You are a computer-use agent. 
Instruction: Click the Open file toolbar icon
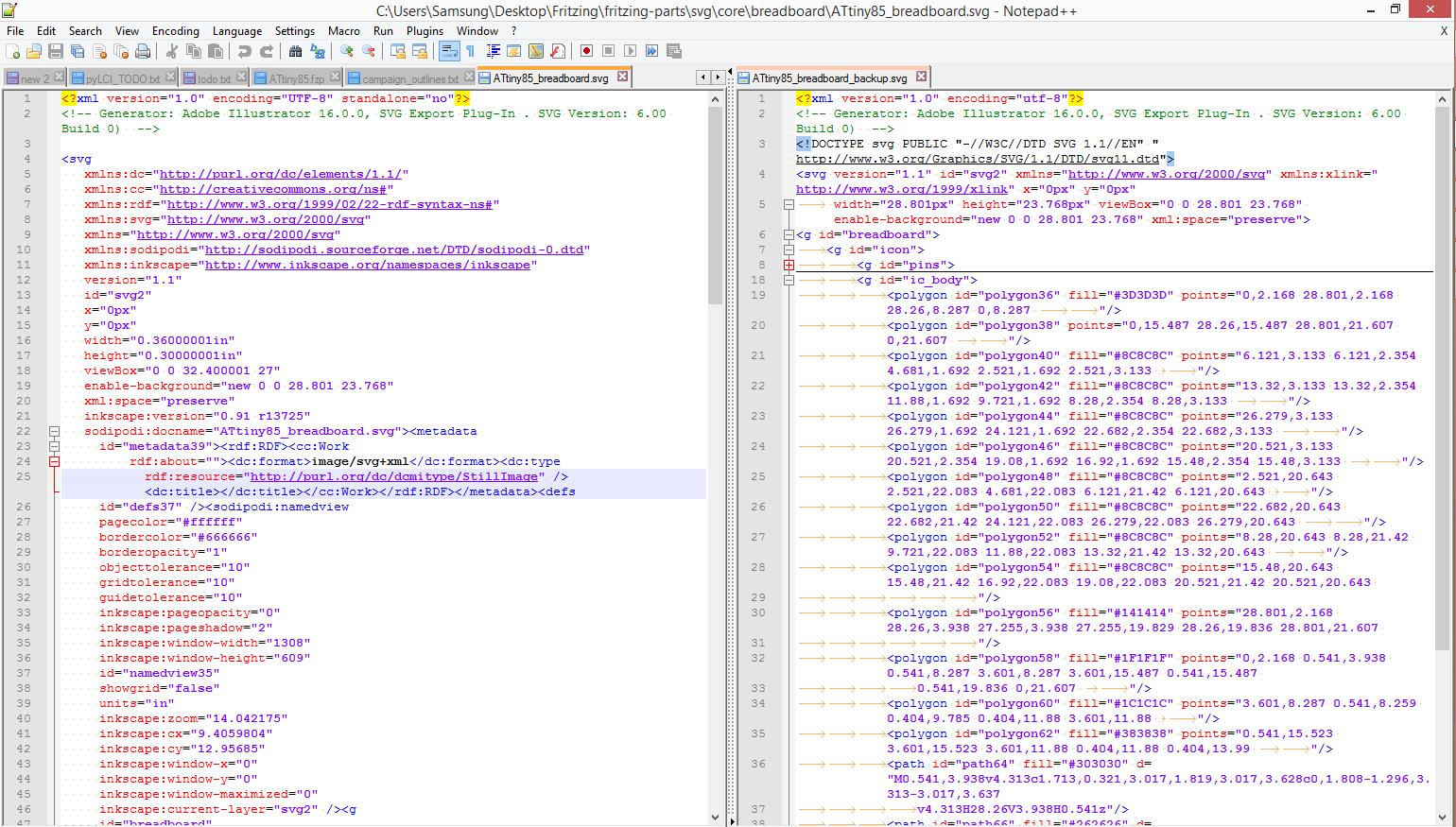(x=34, y=51)
